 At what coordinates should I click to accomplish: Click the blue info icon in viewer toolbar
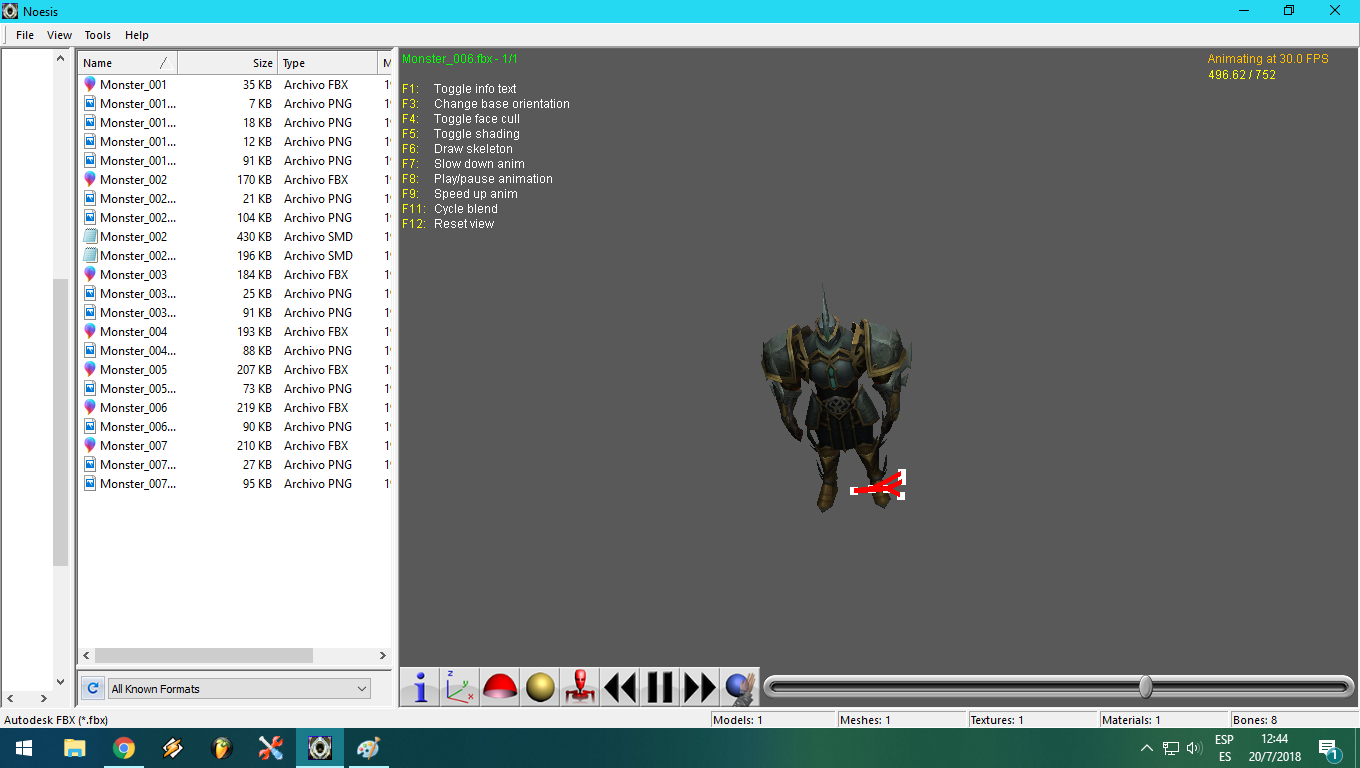click(420, 687)
